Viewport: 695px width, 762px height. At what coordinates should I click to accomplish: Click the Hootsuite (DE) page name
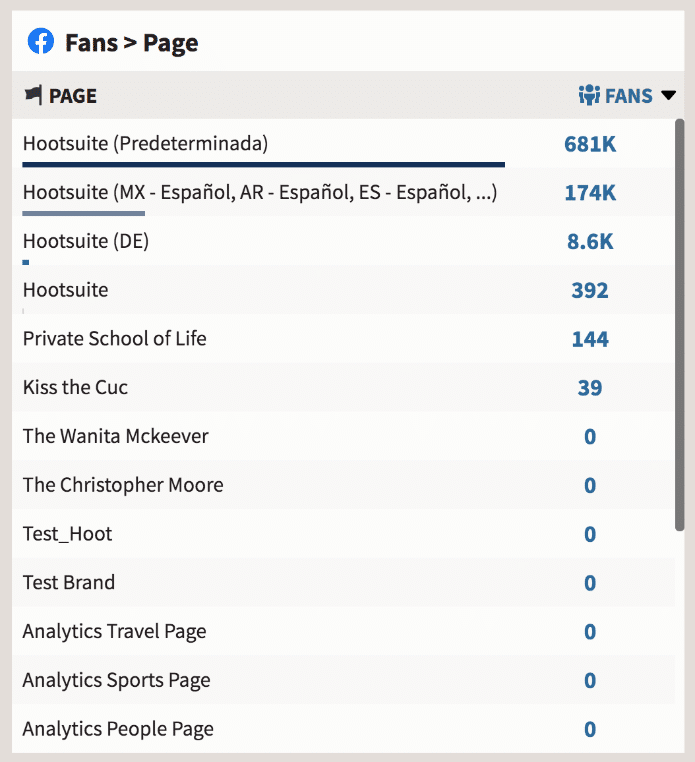point(85,241)
